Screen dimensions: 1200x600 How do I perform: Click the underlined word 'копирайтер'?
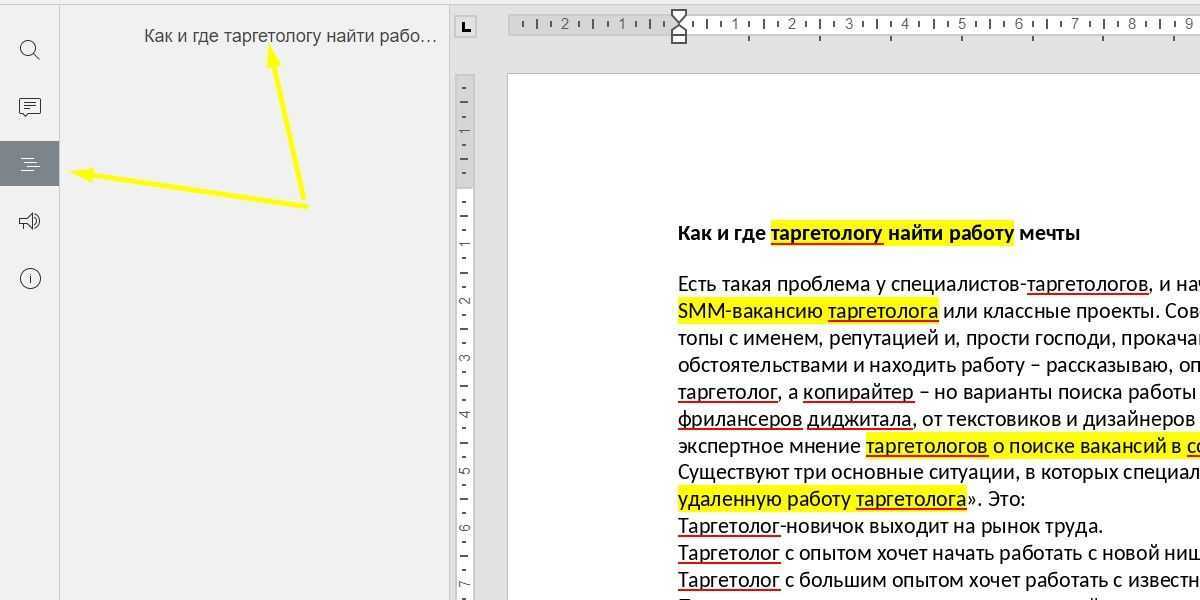[x=858, y=392]
